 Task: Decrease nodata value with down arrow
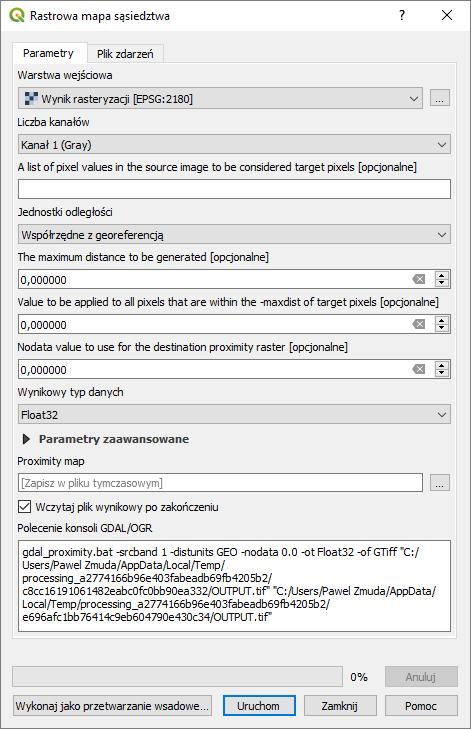tap(442, 373)
